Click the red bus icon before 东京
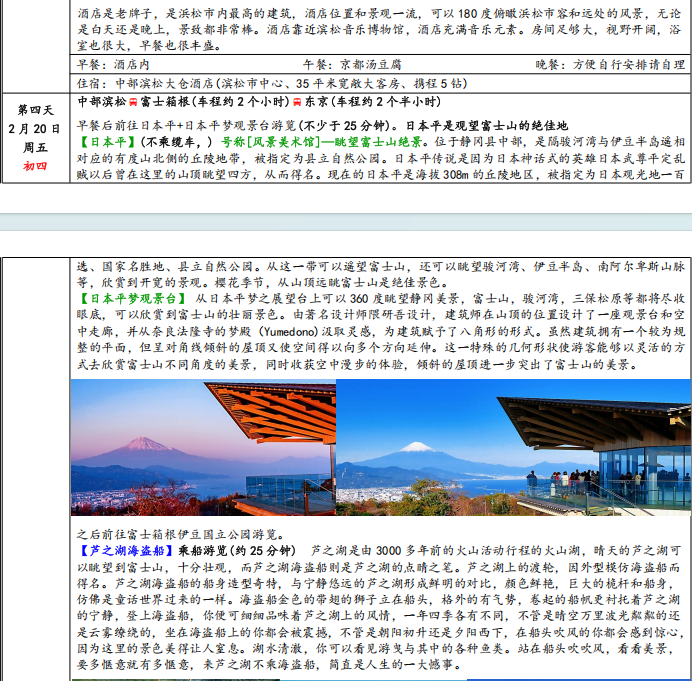 coord(297,104)
